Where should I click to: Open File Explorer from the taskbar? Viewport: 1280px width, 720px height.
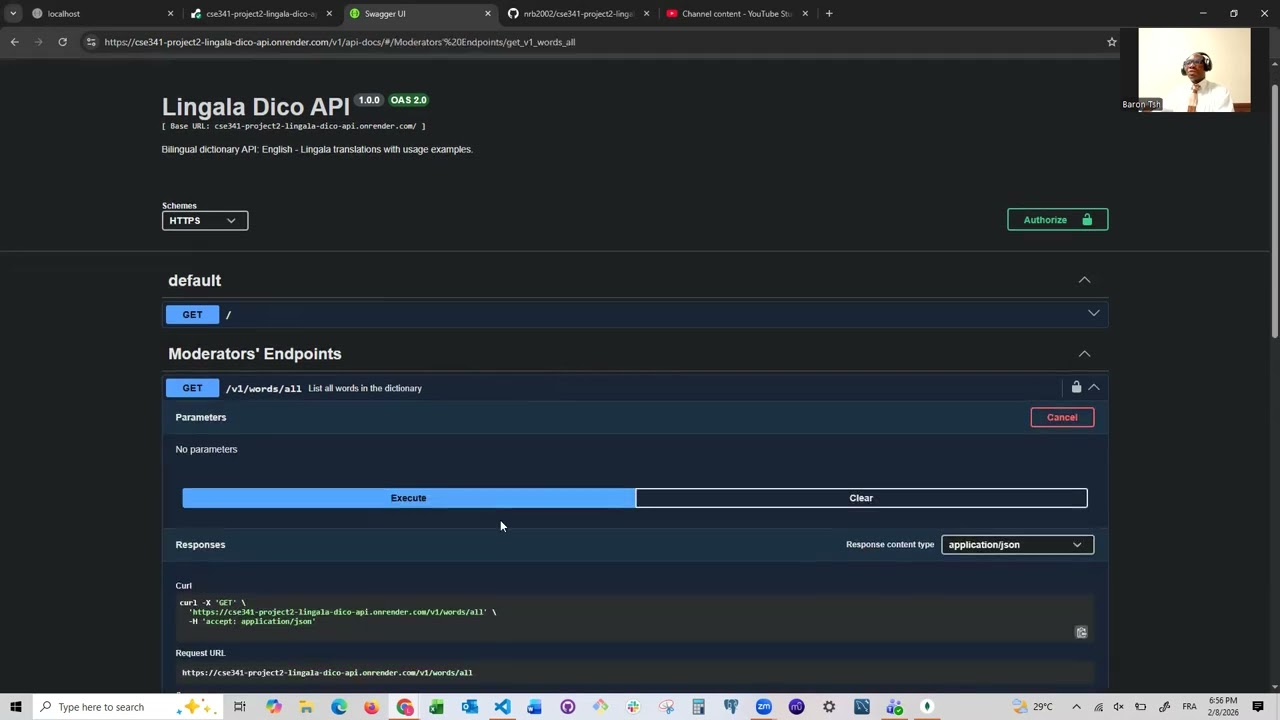tap(306, 707)
